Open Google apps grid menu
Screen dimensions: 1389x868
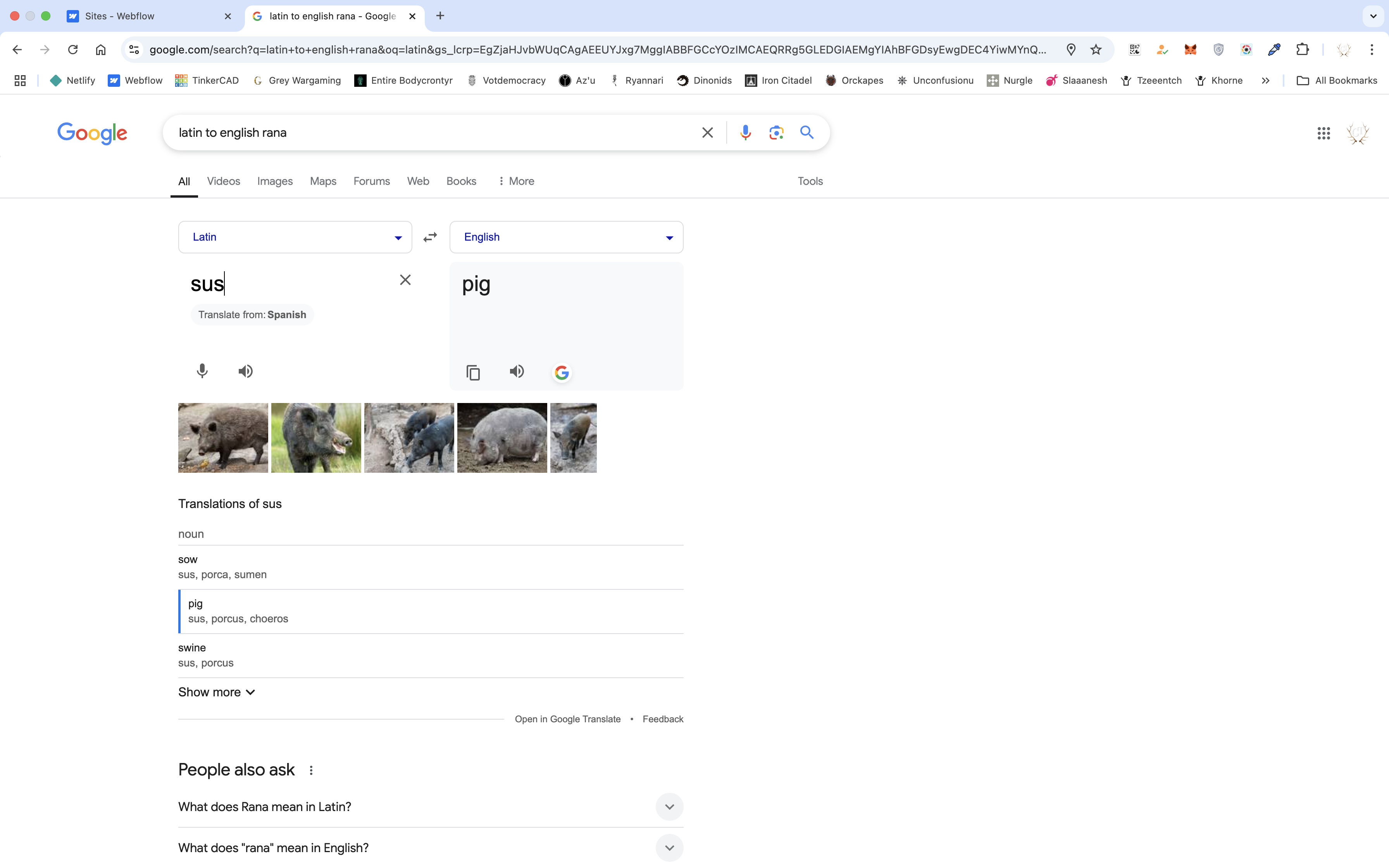[1324, 133]
